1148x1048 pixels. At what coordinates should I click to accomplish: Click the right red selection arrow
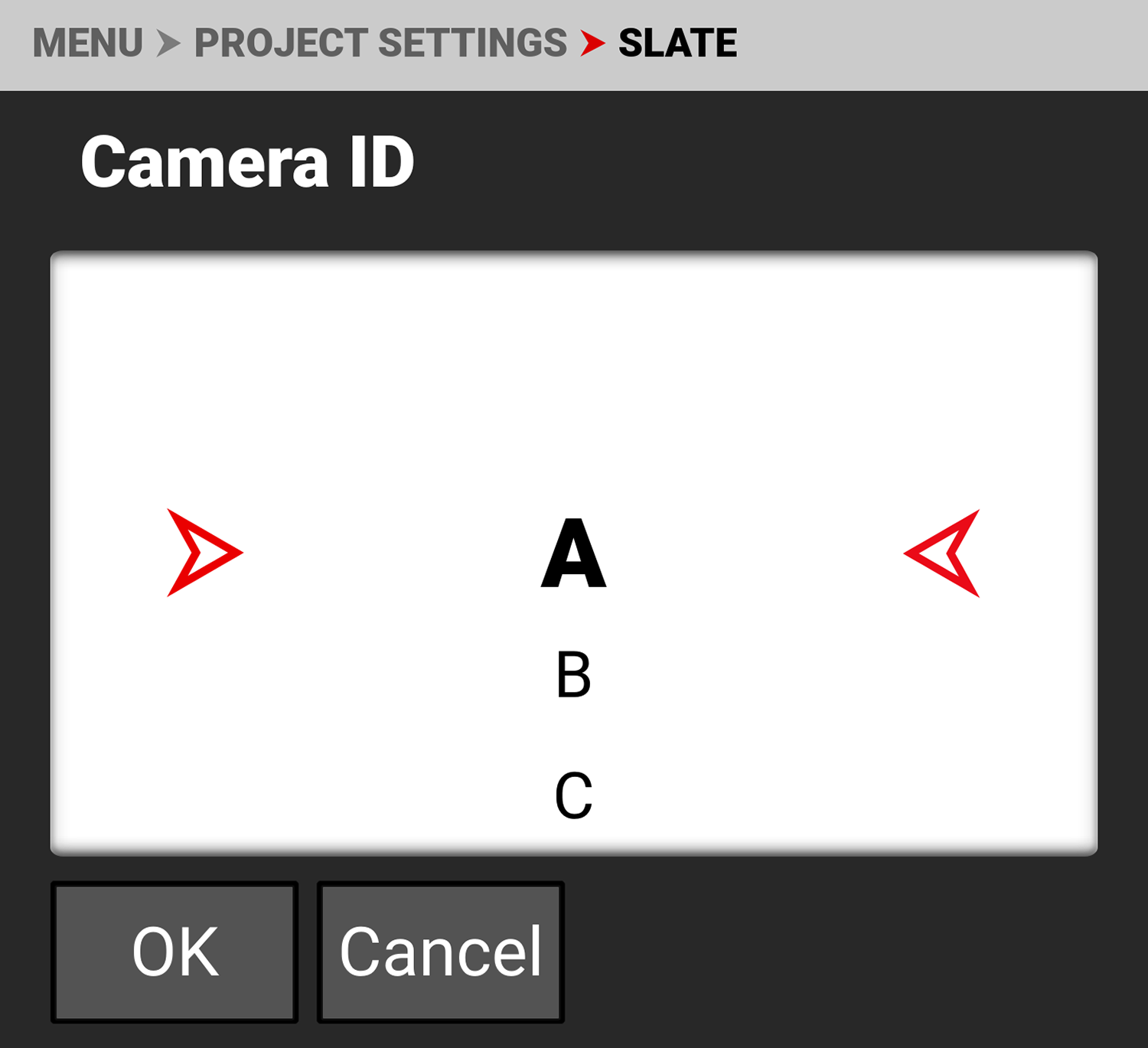943,553
